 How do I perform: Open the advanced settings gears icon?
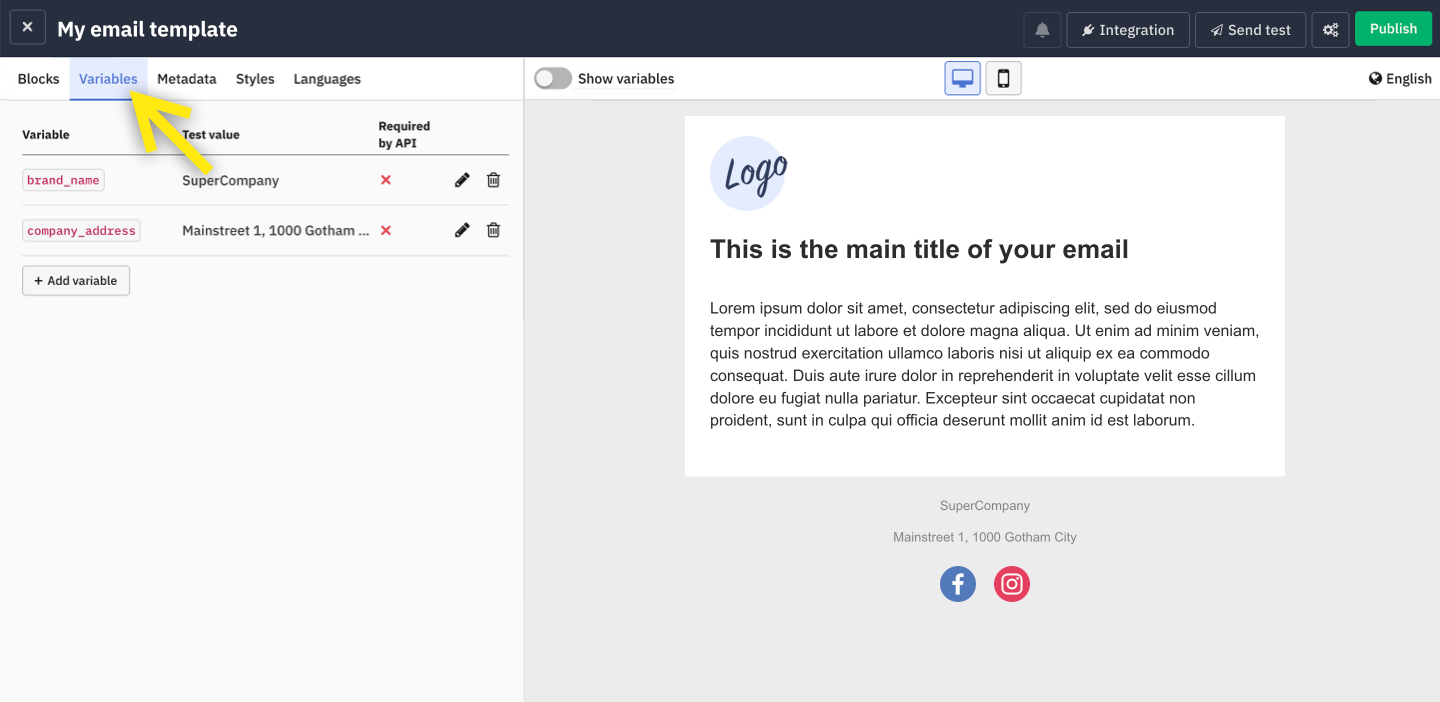click(x=1330, y=30)
